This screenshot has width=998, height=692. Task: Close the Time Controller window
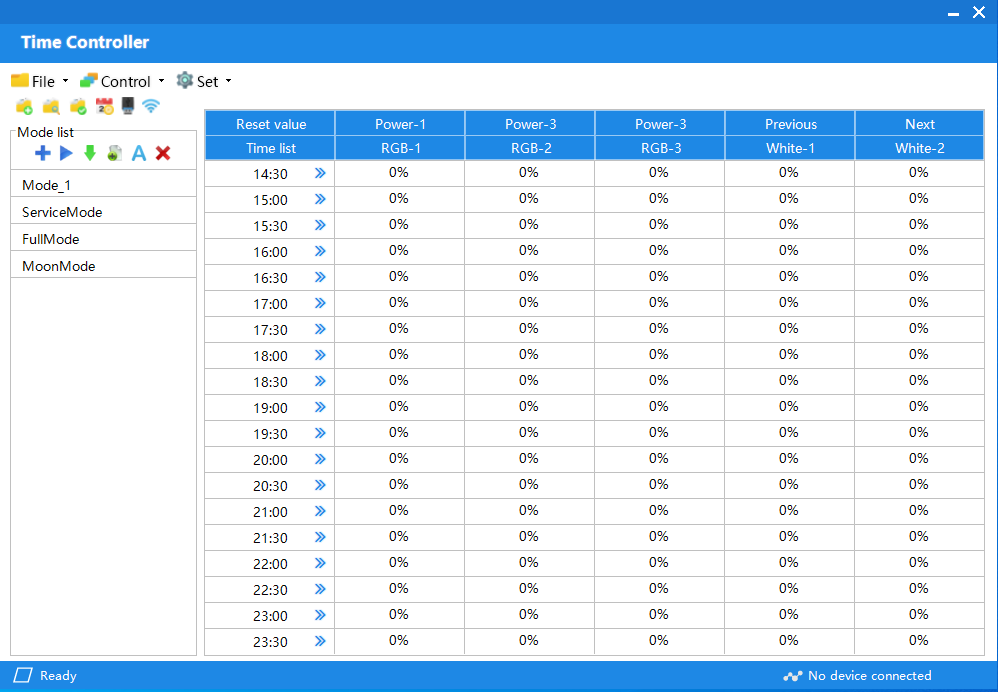coord(979,12)
